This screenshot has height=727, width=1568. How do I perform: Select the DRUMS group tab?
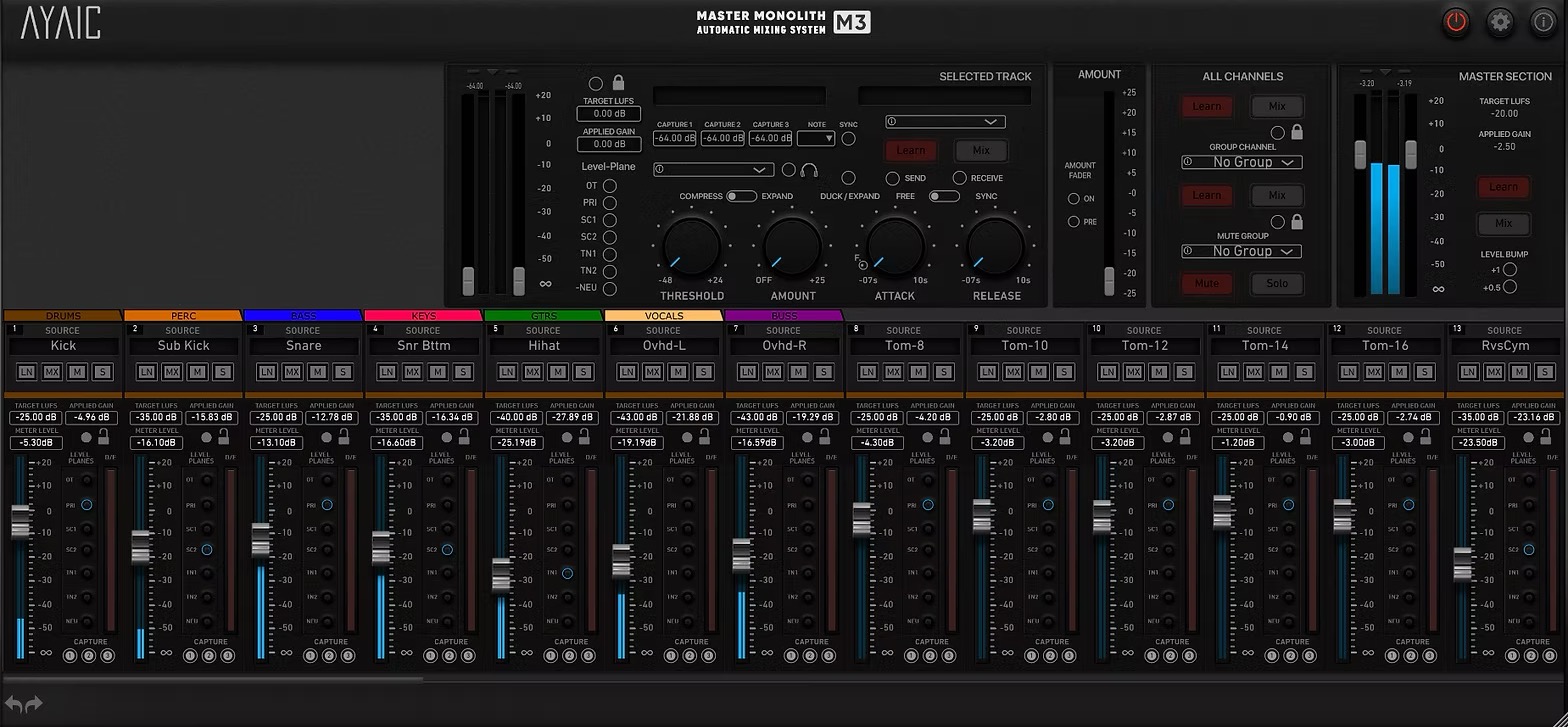62,316
